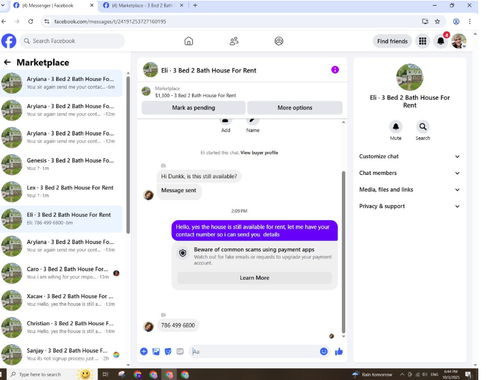This screenshot has height=380, width=500.
Task: Search in conversation magnifier icon
Action: 423,127
